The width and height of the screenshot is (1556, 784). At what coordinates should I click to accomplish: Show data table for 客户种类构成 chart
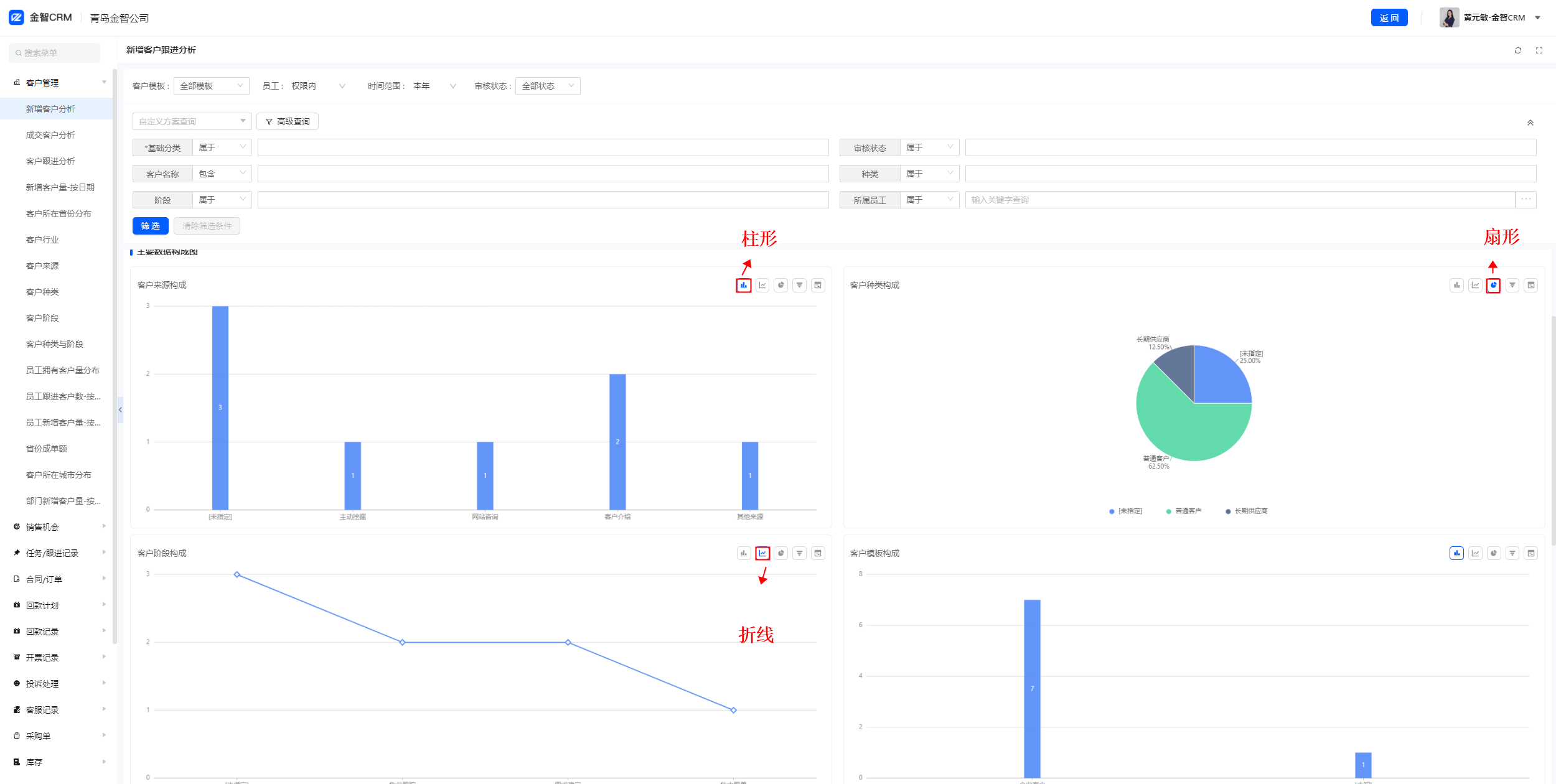(1531, 285)
